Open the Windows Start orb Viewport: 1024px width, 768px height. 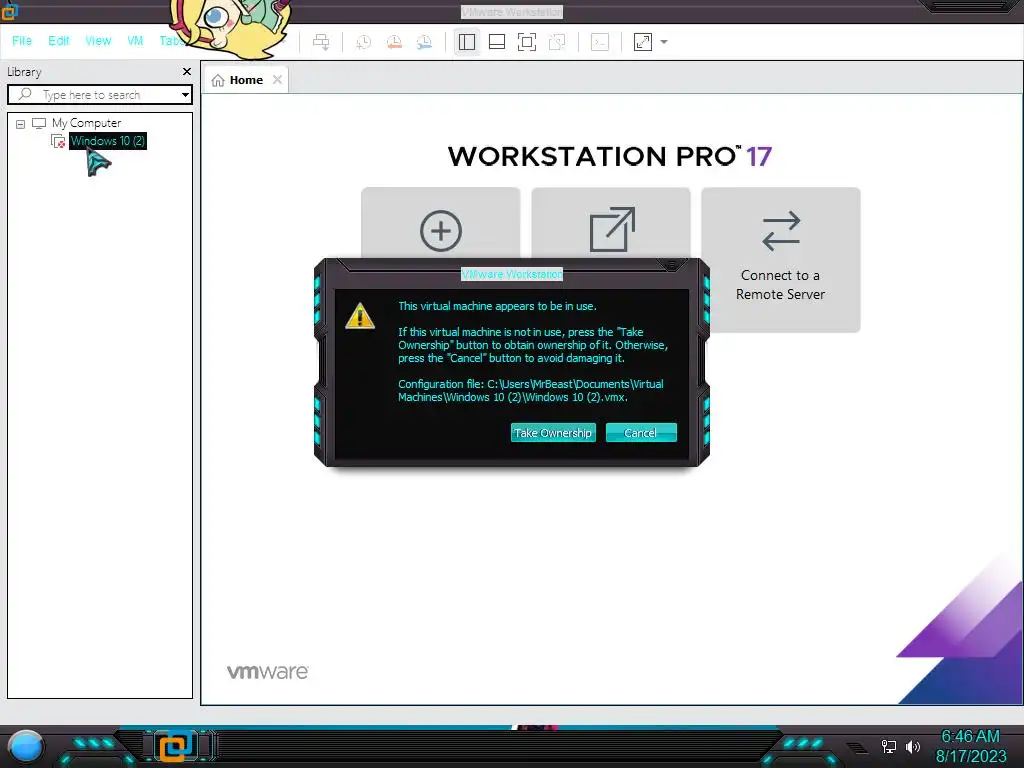point(26,747)
